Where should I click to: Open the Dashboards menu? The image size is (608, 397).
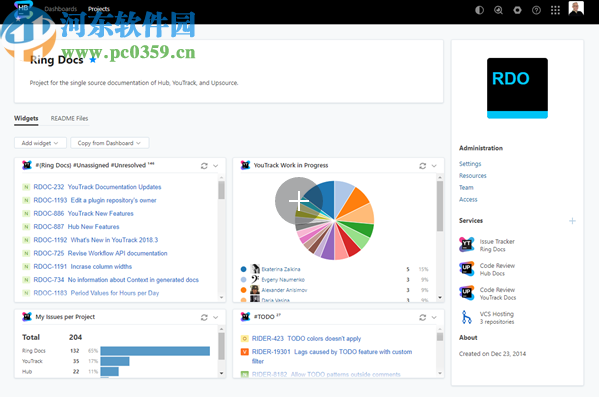[60, 9]
